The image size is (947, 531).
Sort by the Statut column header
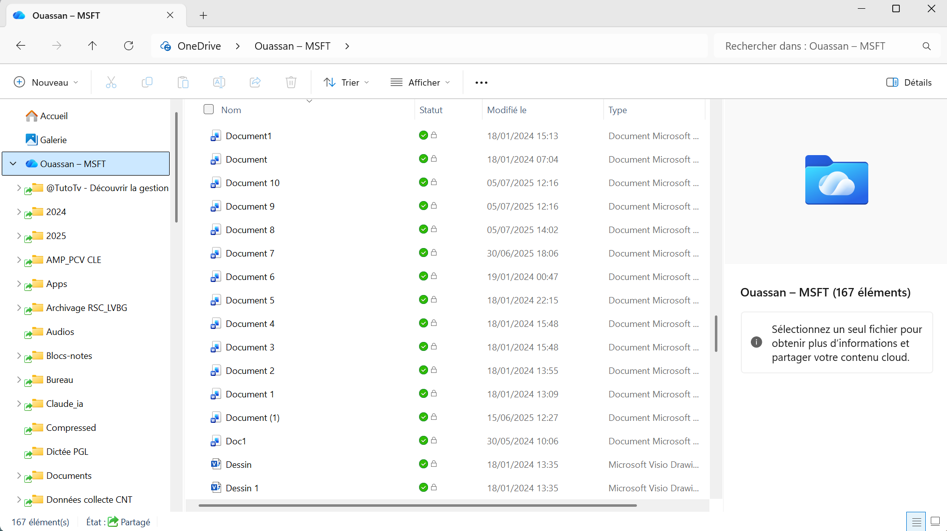click(431, 110)
